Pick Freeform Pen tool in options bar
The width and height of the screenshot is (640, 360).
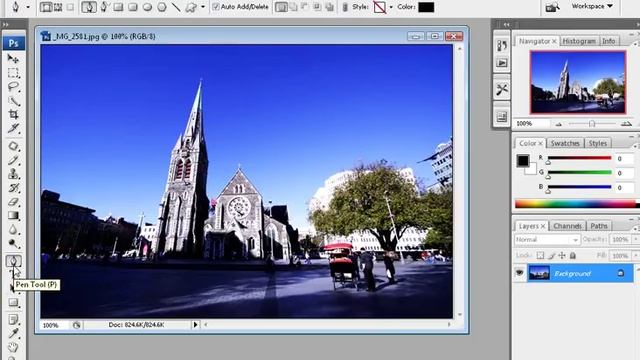[104, 7]
